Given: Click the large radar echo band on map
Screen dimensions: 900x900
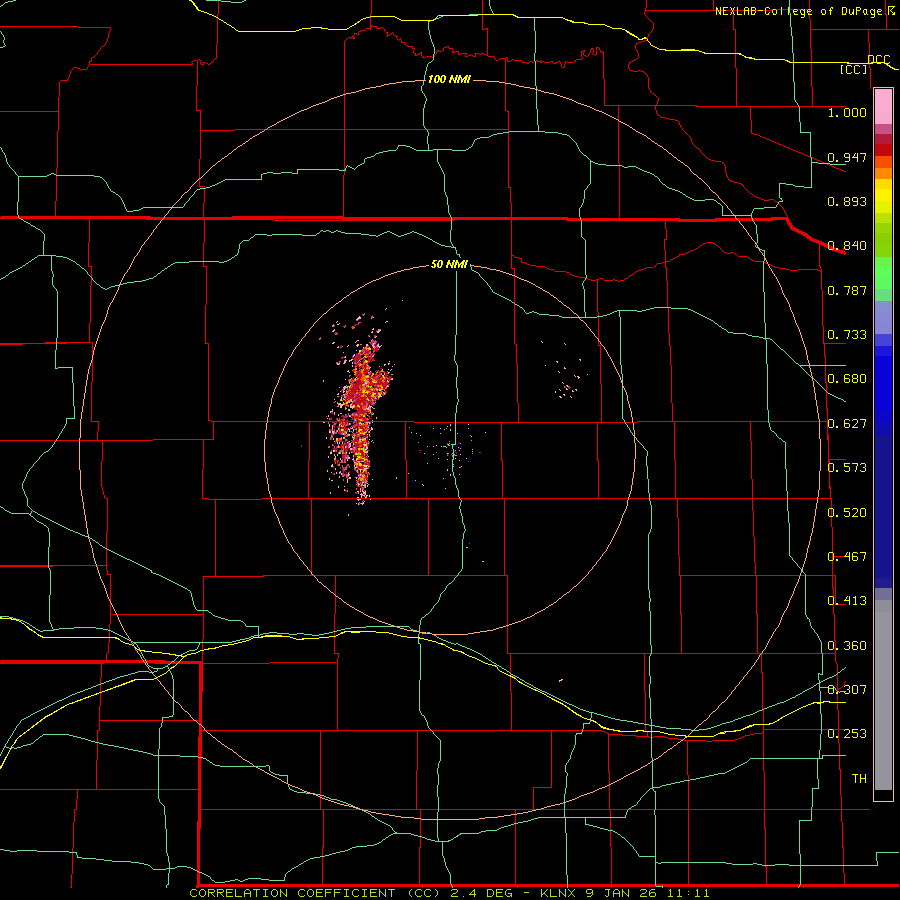Looking at the screenshot, I should pyautogui.click(x=359, y=422).
